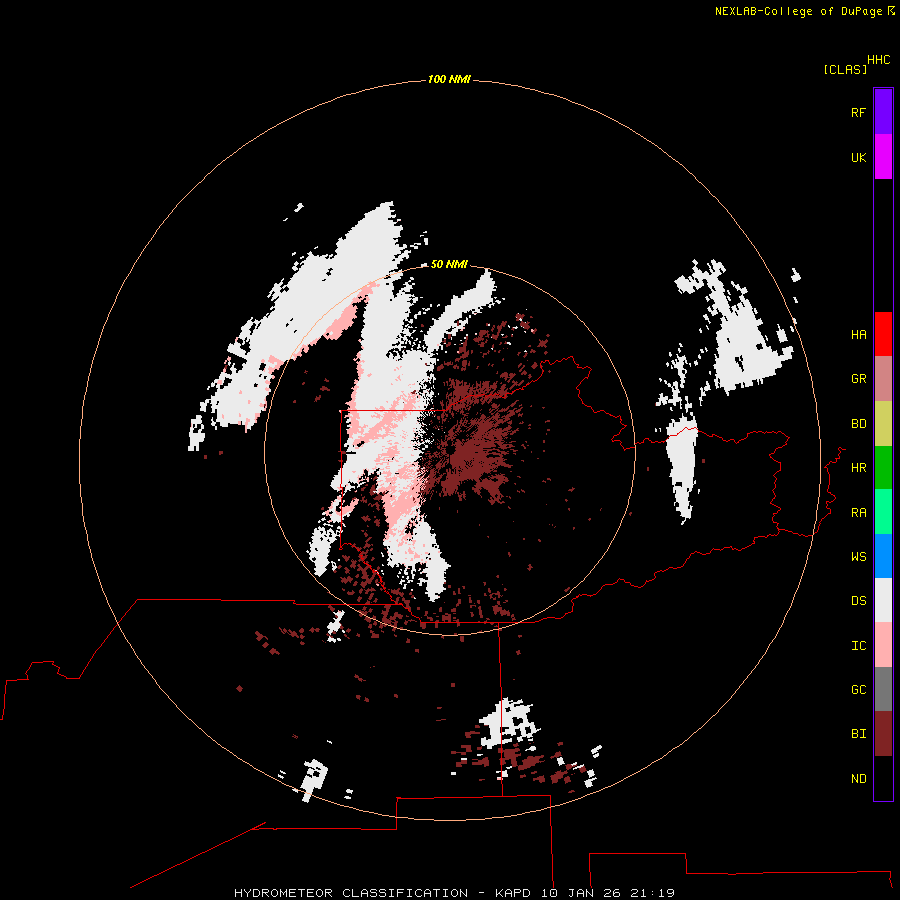
Task: Click the IC legend label
Action: pyautogui.click(x=858, y=646)
